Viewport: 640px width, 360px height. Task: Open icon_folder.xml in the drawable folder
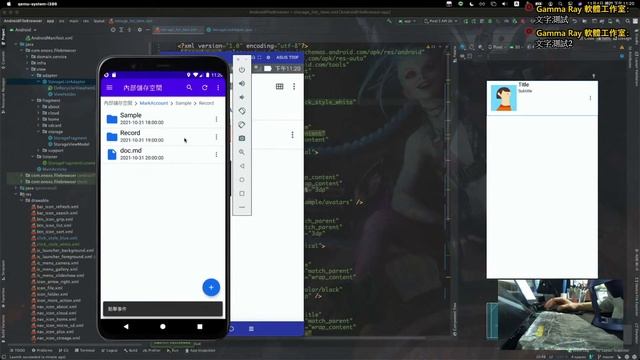point(52,294)
